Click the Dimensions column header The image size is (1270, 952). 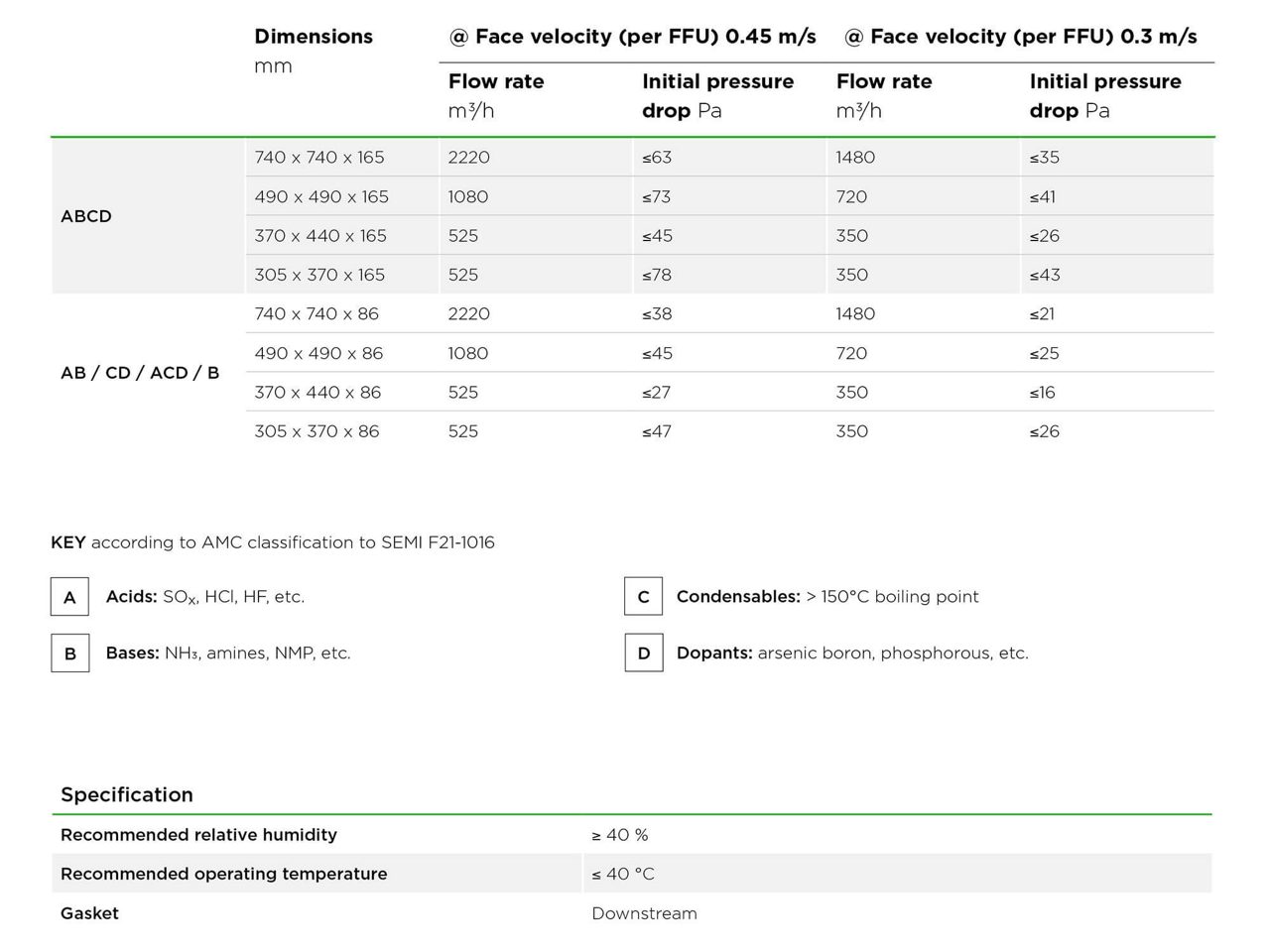click(314, 37)
